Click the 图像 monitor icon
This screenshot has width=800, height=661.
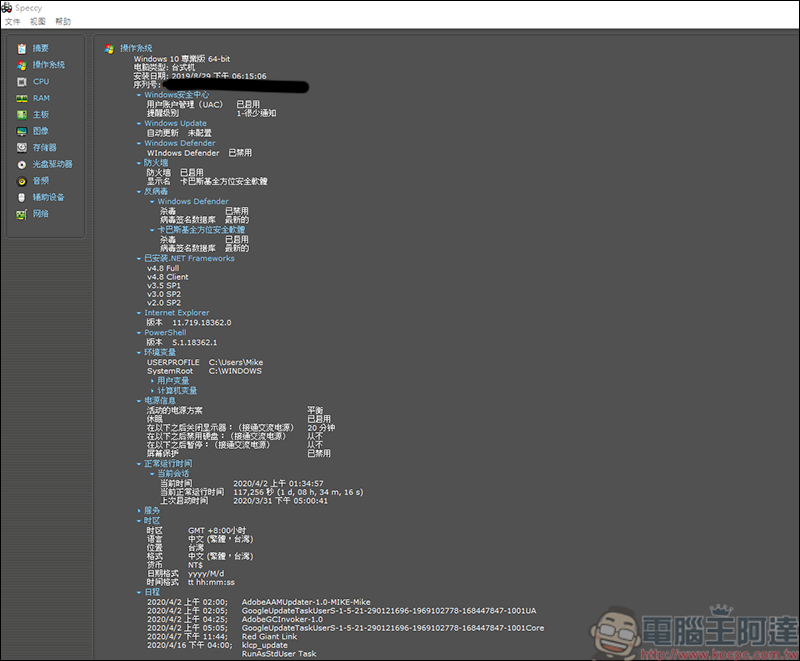coord(21,132)
